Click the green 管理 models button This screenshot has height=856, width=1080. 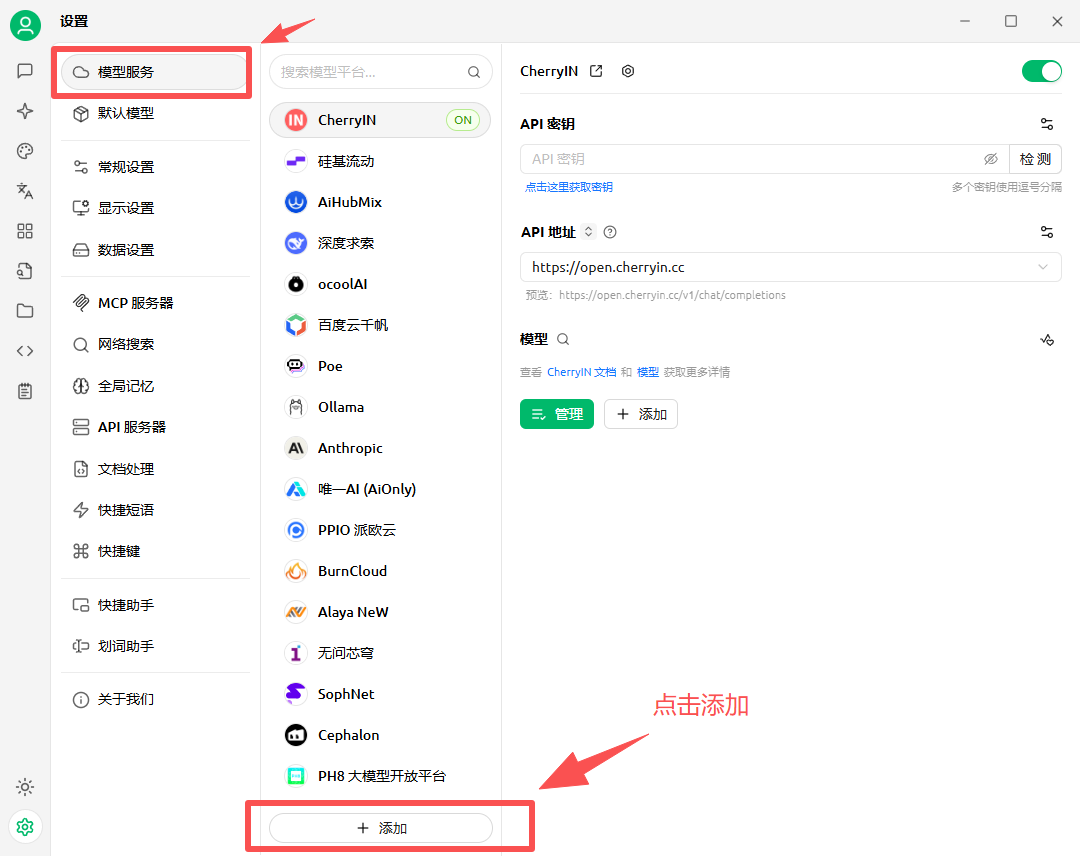pos(557,414)
